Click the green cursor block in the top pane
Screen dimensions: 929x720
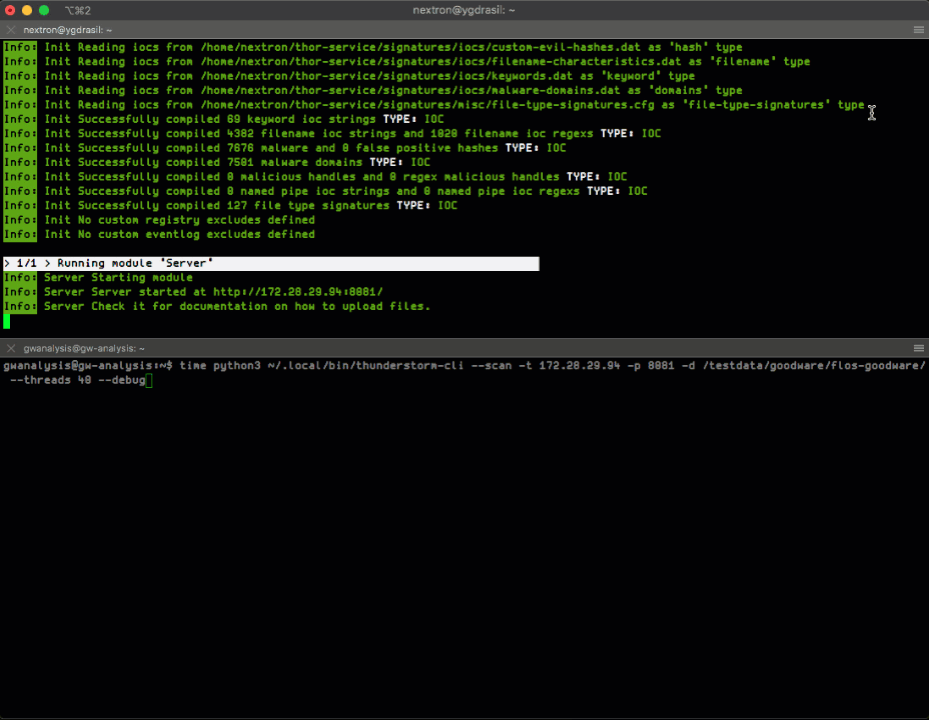tap(6, 321)
